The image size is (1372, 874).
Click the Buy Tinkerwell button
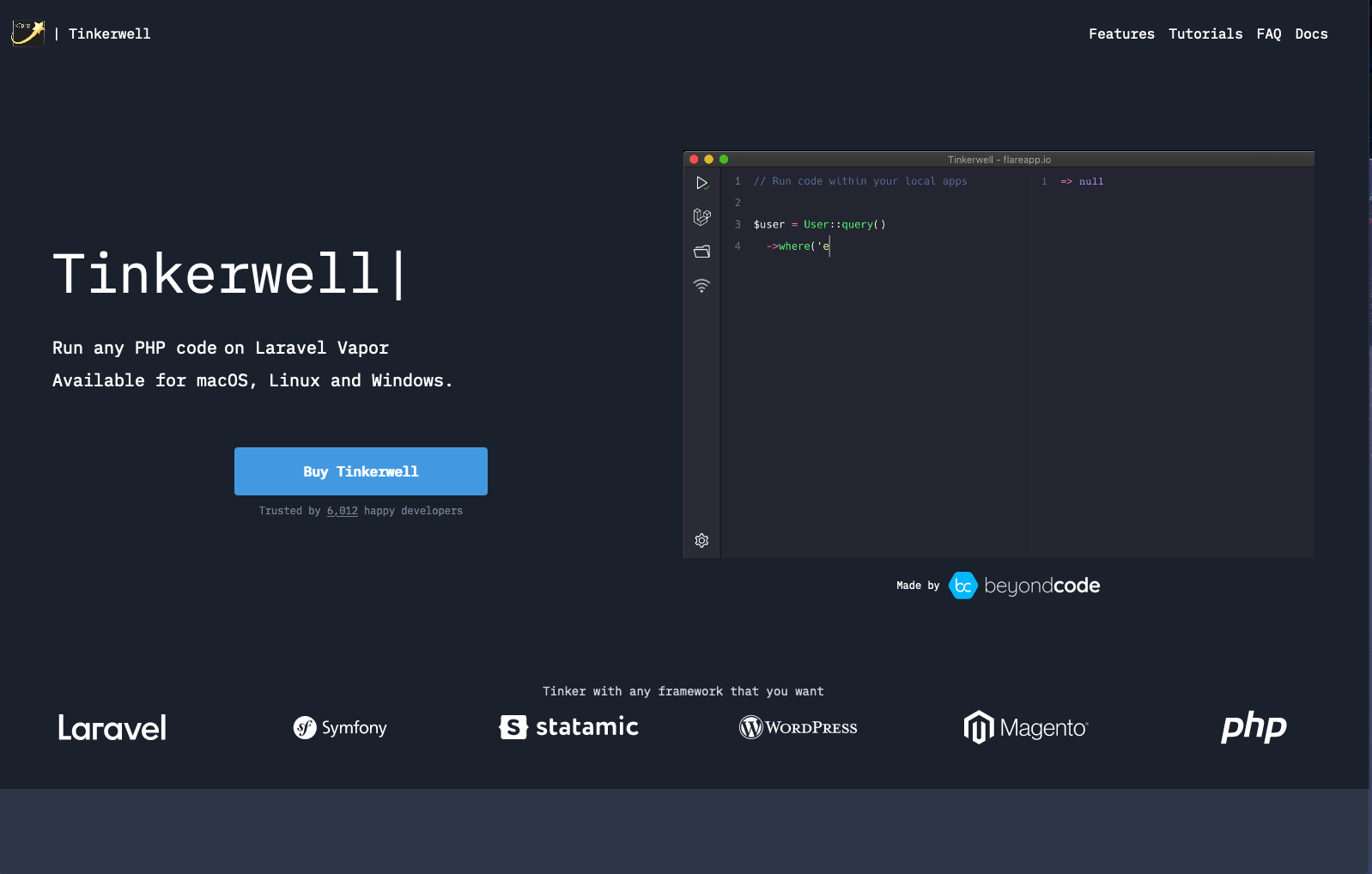(361, 471)
